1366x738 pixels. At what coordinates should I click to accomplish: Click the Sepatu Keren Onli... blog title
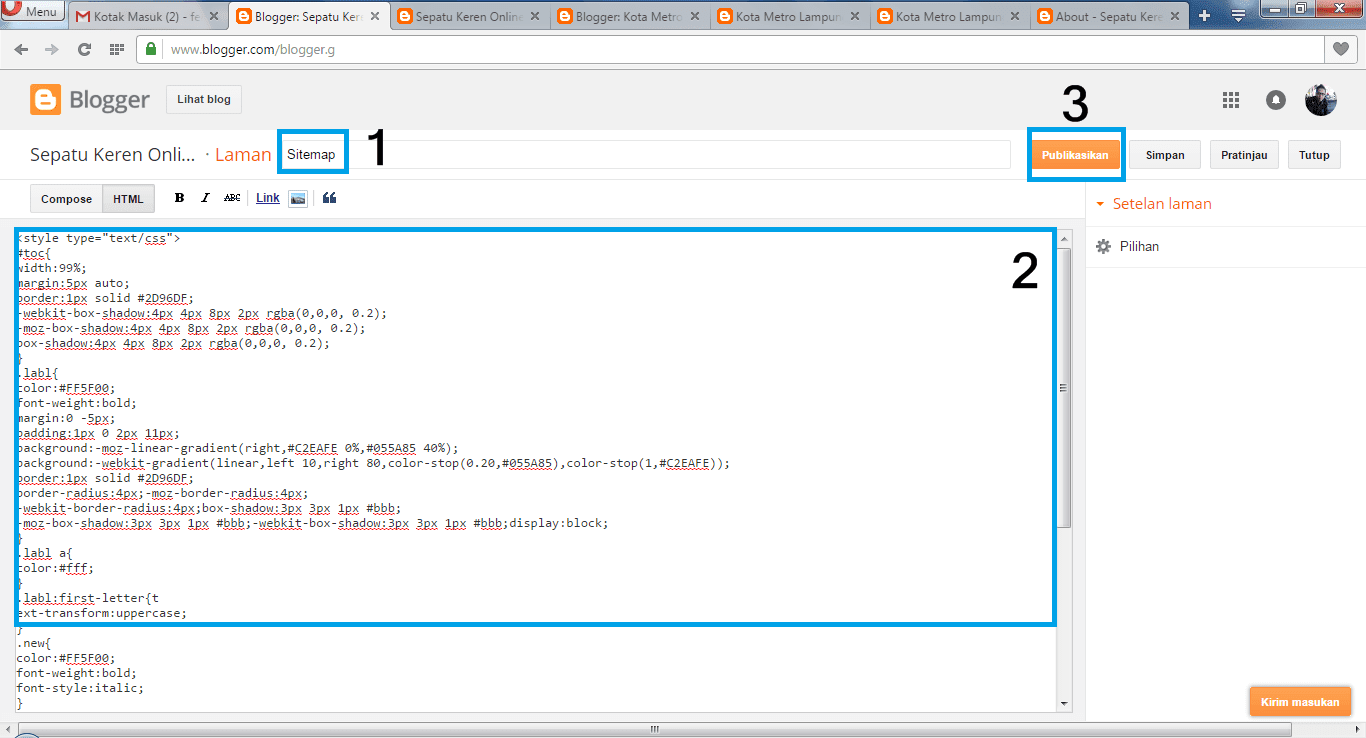pos(113,155)
